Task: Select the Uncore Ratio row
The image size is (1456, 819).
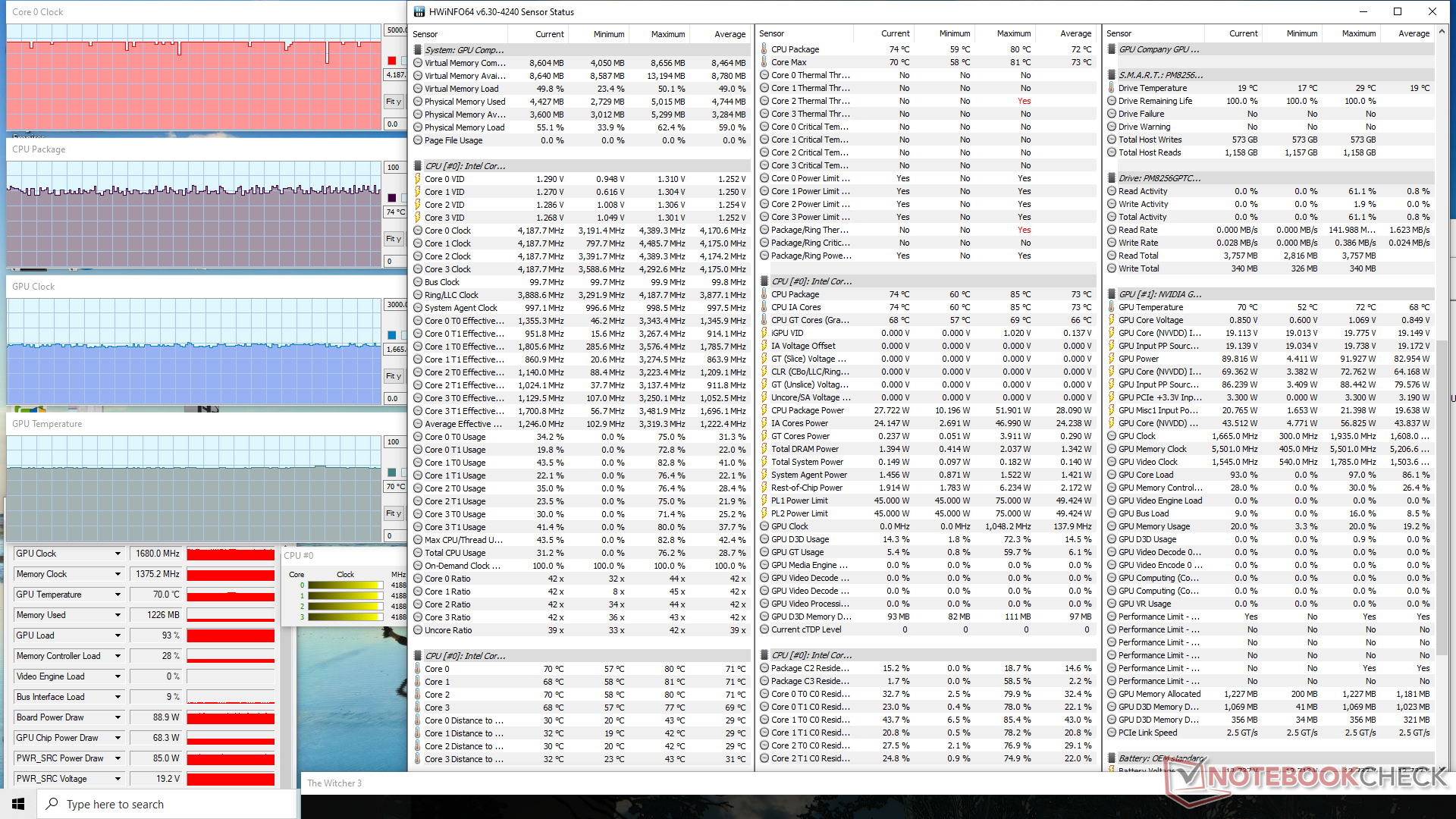Action: coord(581,630)
